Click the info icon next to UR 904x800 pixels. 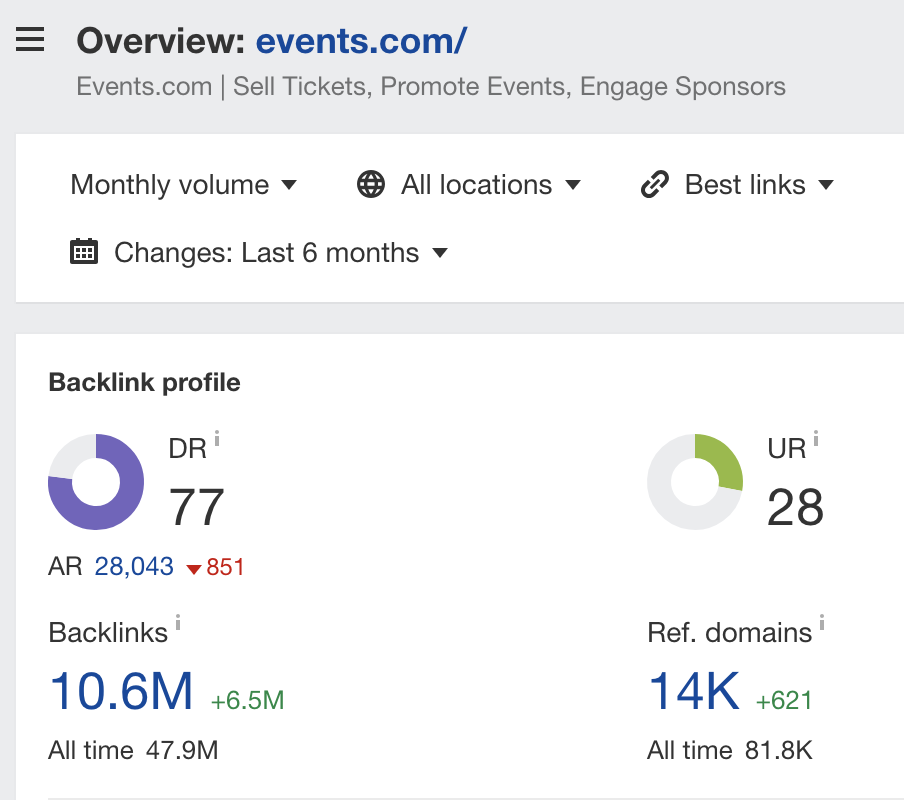[816, 438]
